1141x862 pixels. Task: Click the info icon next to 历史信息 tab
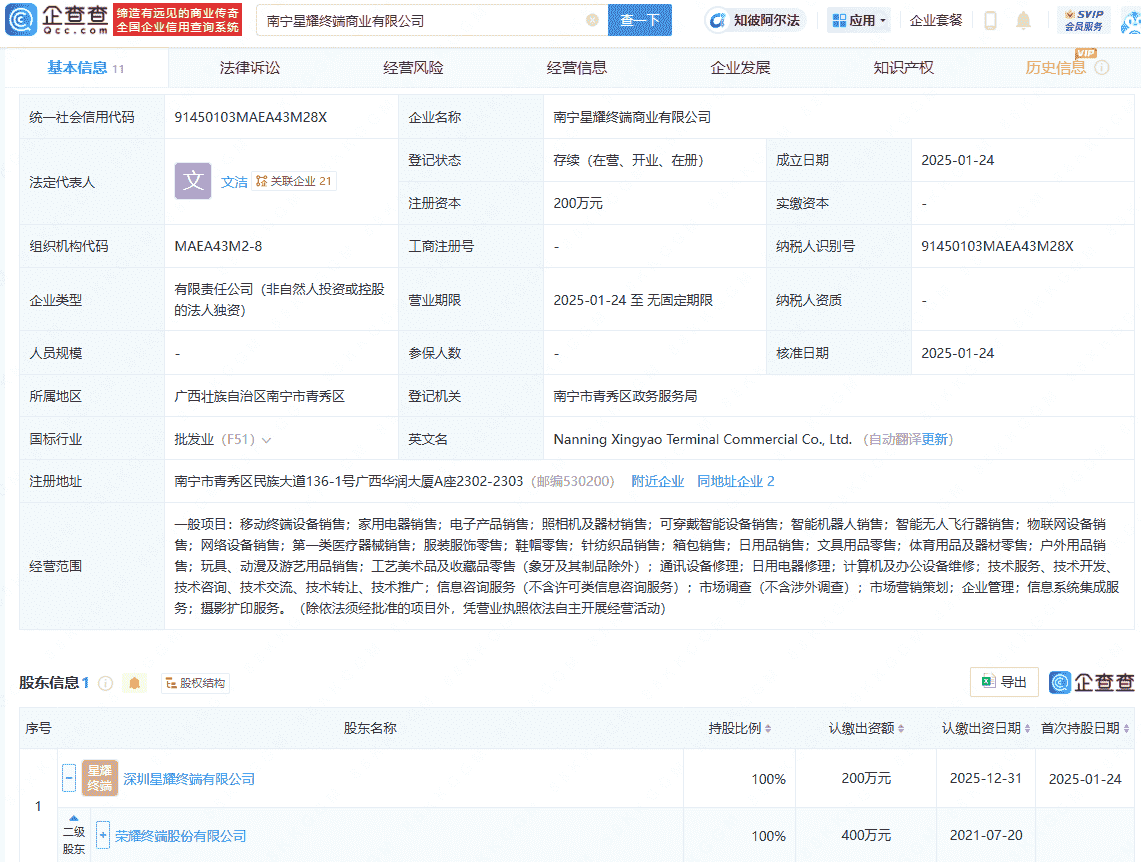tap(1102, 68)
